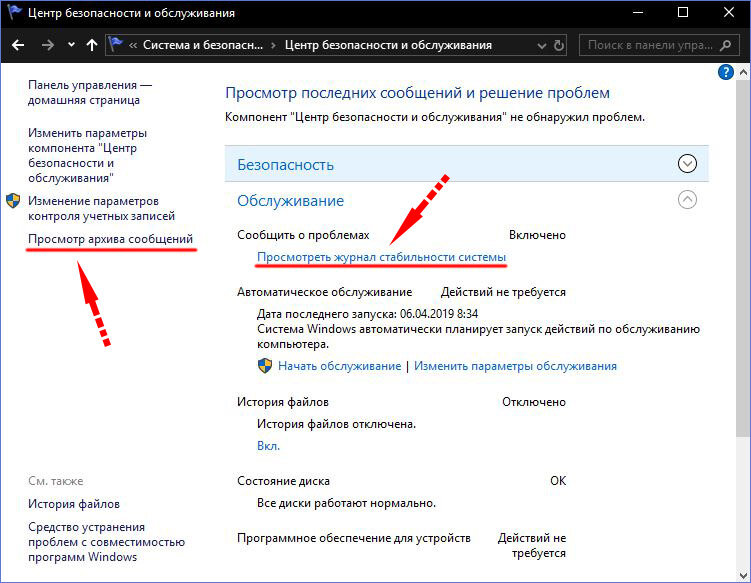Click the magnifier search icon

coord(725,46)
